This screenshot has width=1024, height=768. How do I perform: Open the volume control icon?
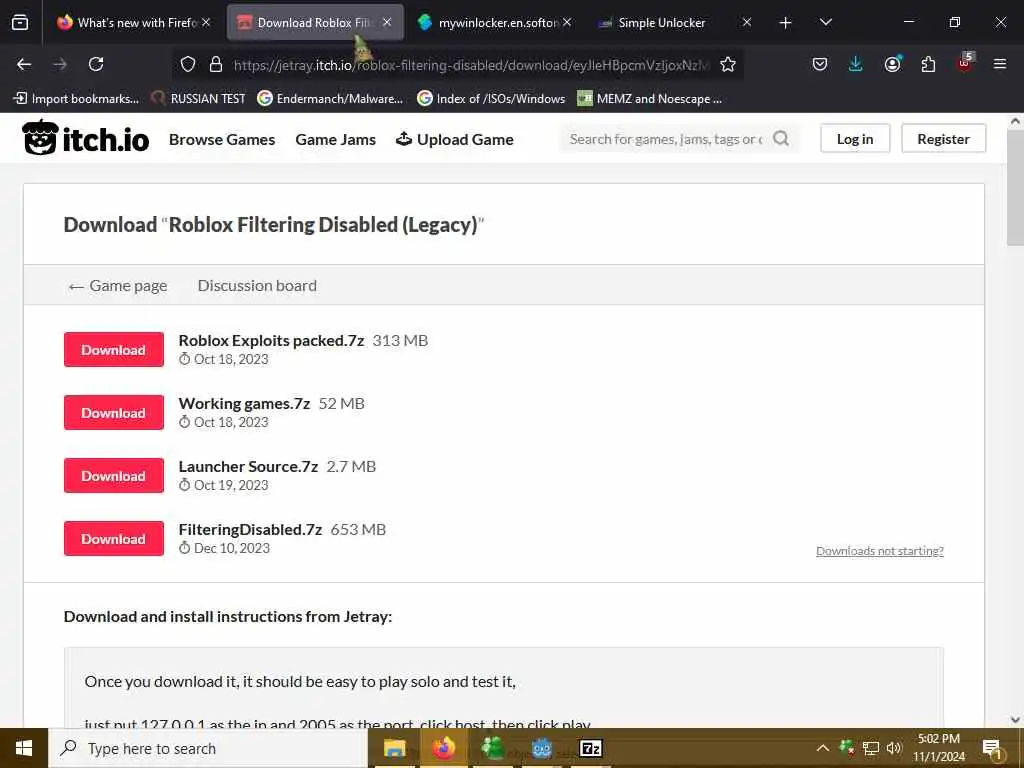(x=893, y=748)
